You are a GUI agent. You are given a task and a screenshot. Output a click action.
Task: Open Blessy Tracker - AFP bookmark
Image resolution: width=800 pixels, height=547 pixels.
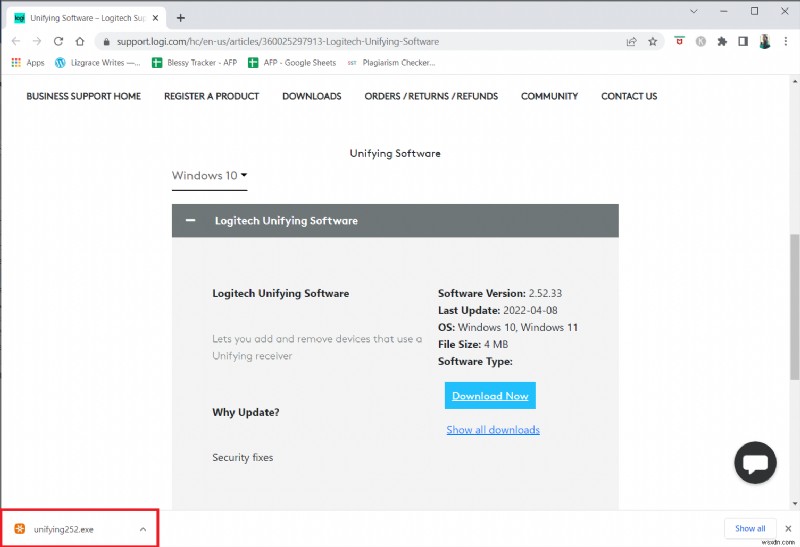pos(194,63)
